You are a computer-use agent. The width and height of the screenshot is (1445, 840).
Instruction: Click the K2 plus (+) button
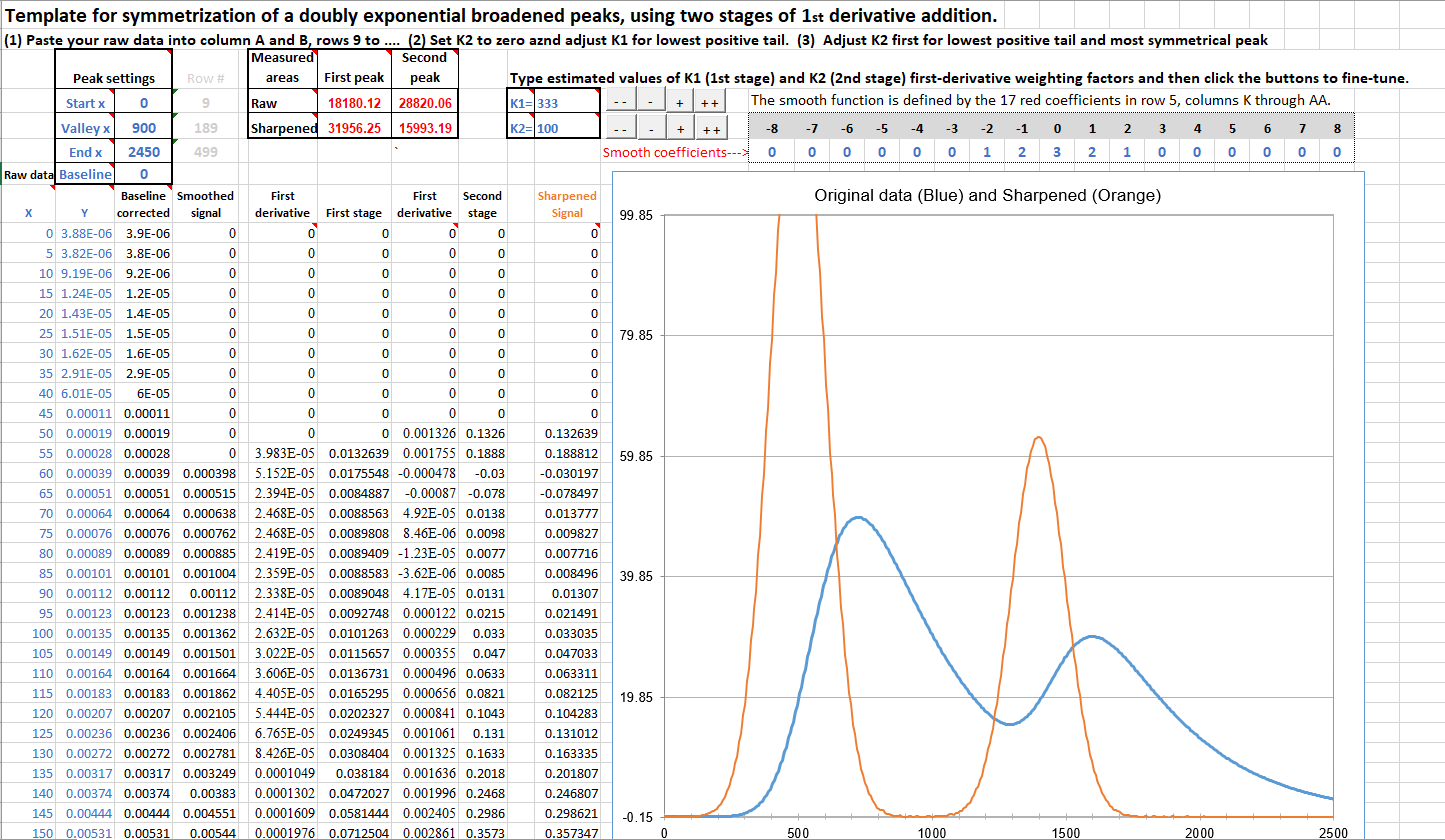tap(680, 129)
